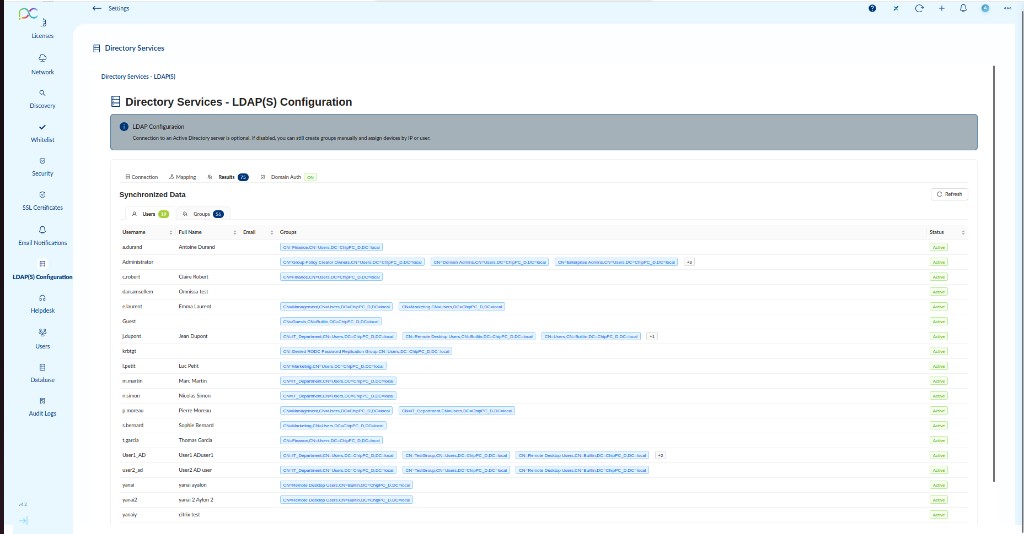The width and height of the screenshot is (1024, 534).
Task: Expand the +1 extra groups for j.dupont
Action: 652,336
